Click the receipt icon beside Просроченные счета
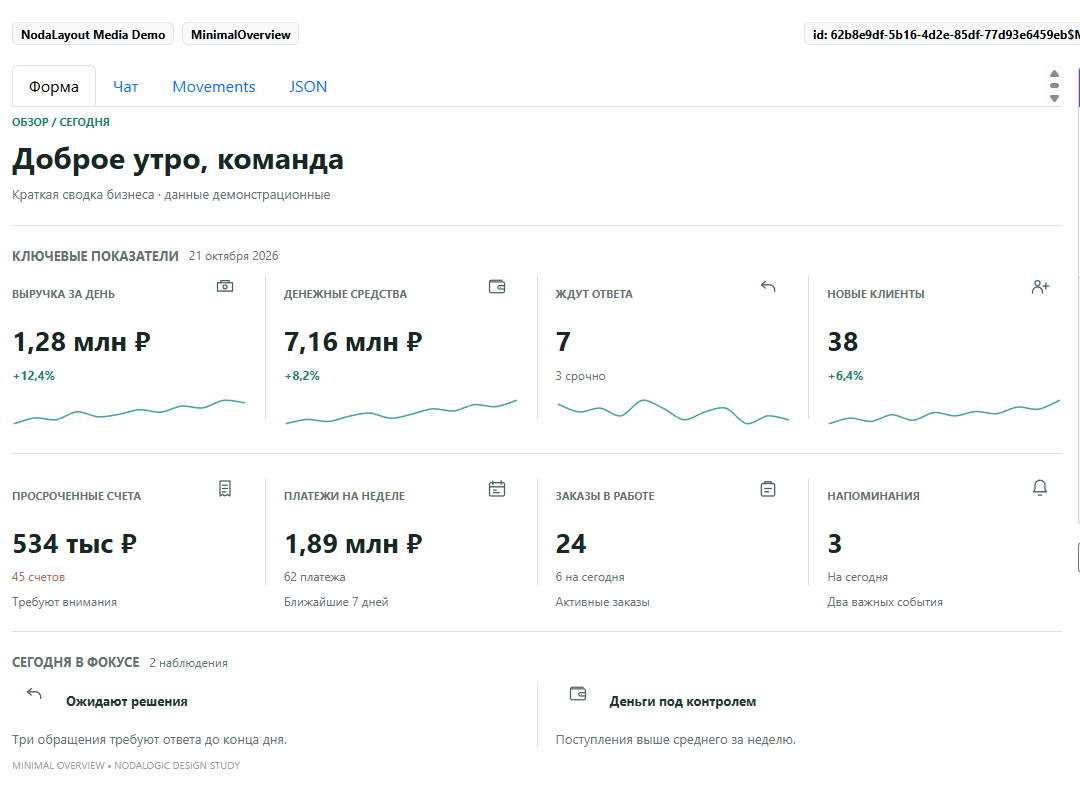 coord(225,488)
